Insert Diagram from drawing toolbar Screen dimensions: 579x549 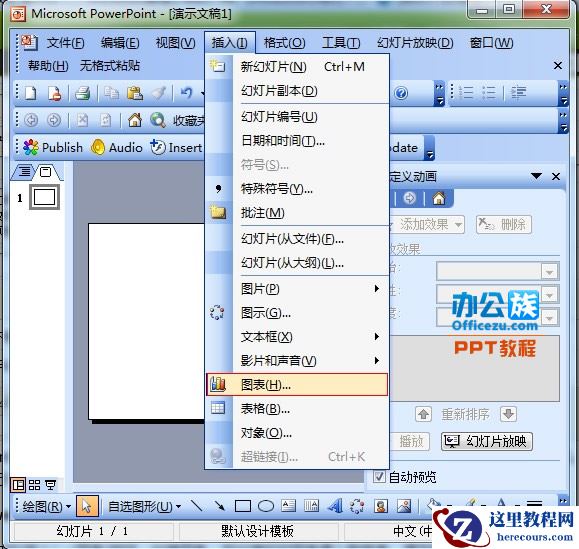point(357,506)
